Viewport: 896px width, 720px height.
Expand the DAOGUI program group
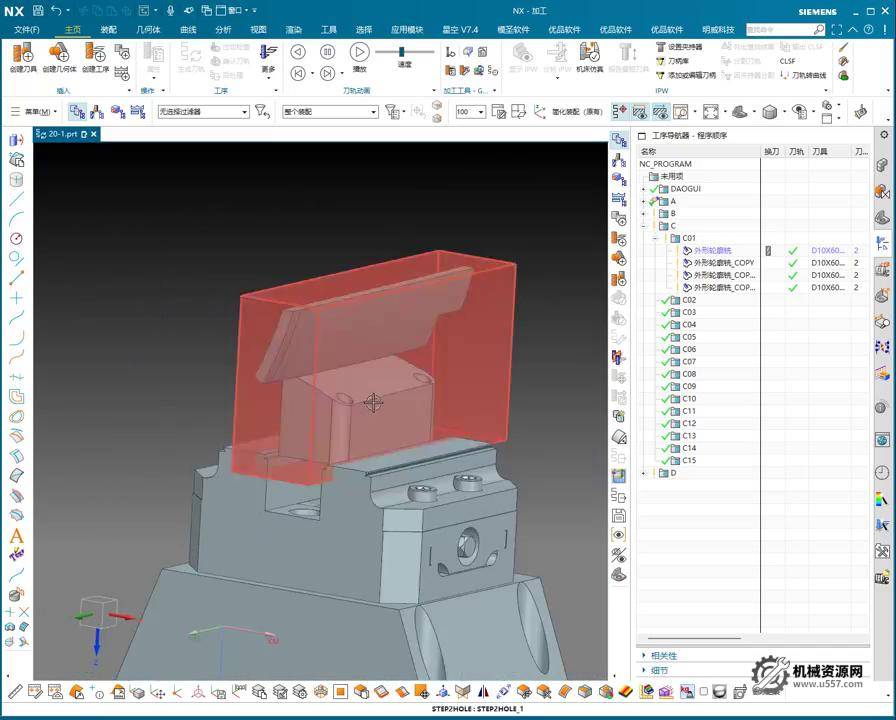tap(644, 189)
